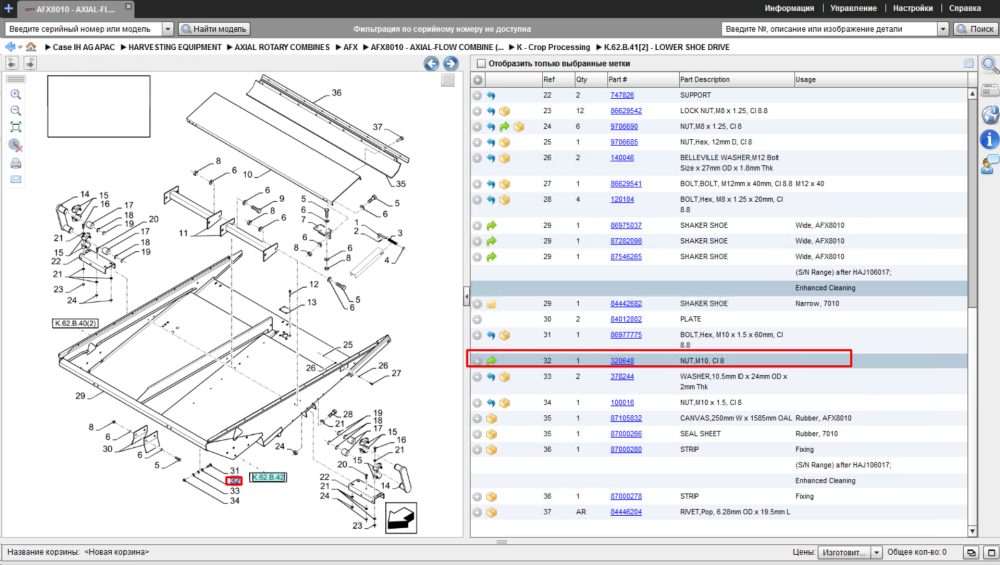
Task: Click the green arrow for part 320648
Action: pos(491,361)
